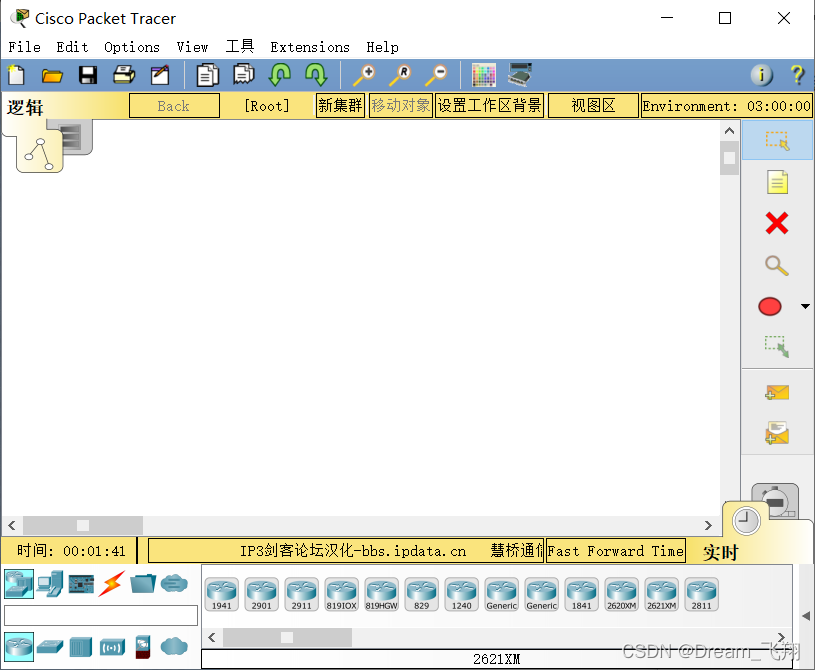This screenshot has width=815, height=670.
Task: Select the End Devices category
Action: tap(50, 583)
